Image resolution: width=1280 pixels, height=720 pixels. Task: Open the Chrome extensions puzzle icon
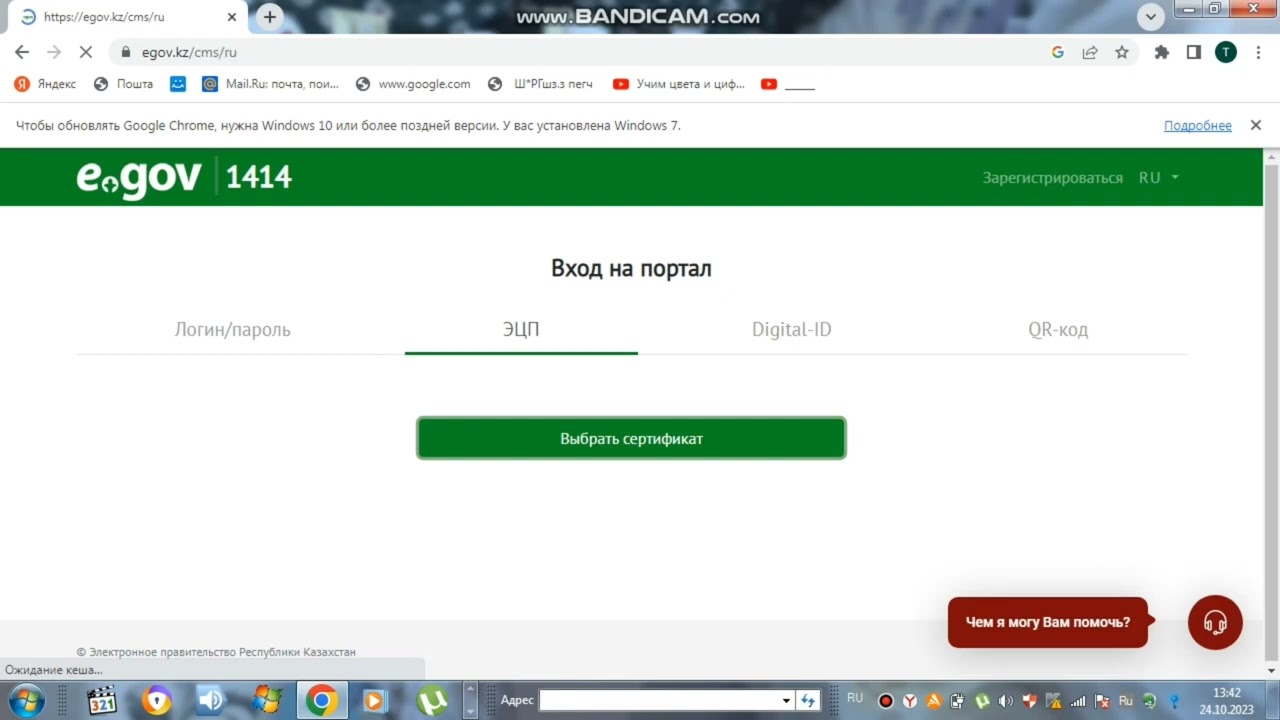point(1161,52)
